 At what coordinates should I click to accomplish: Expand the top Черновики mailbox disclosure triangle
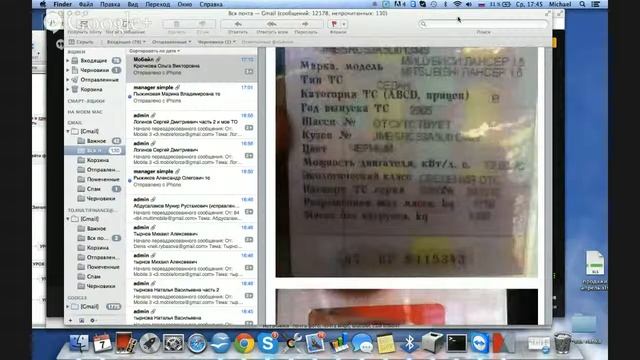coord(68,70)
